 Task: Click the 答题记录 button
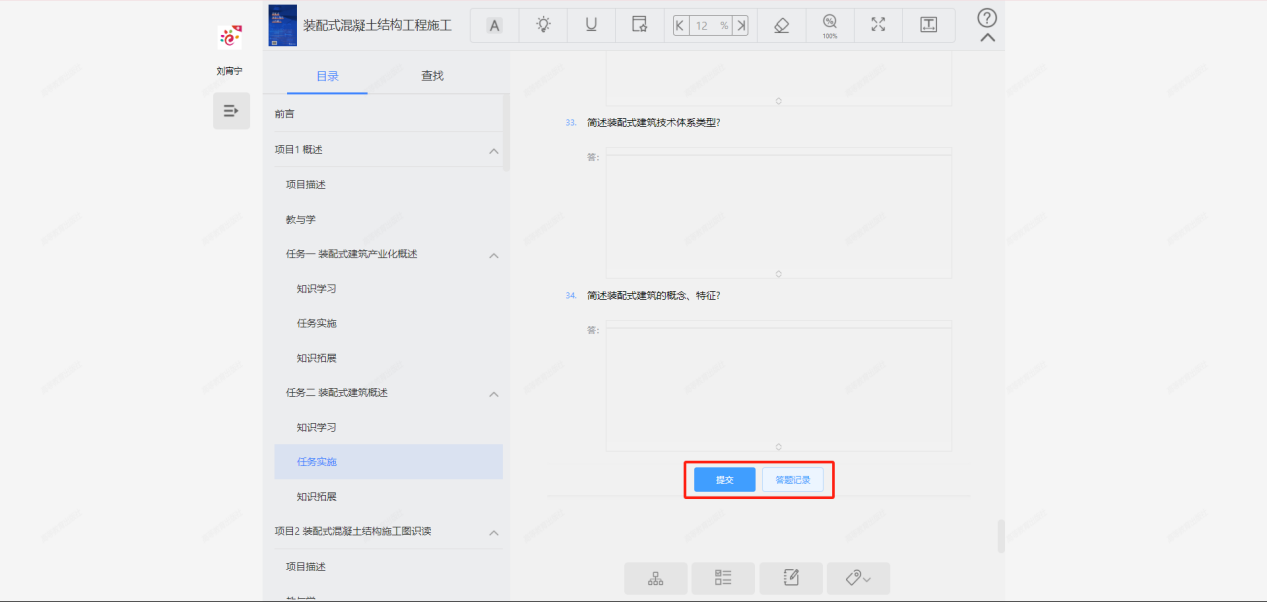(793, 480)
